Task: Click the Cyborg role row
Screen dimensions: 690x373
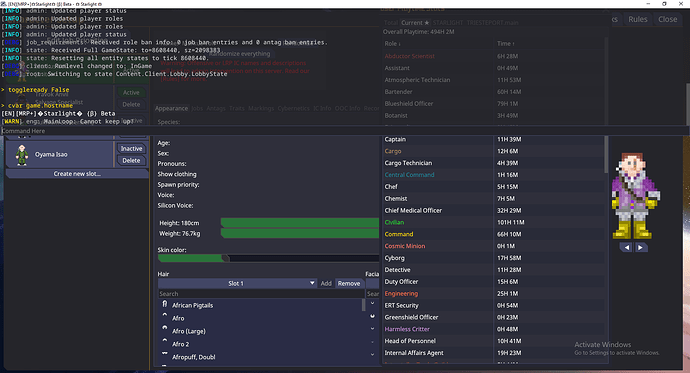Action: (x=493, y=258)
